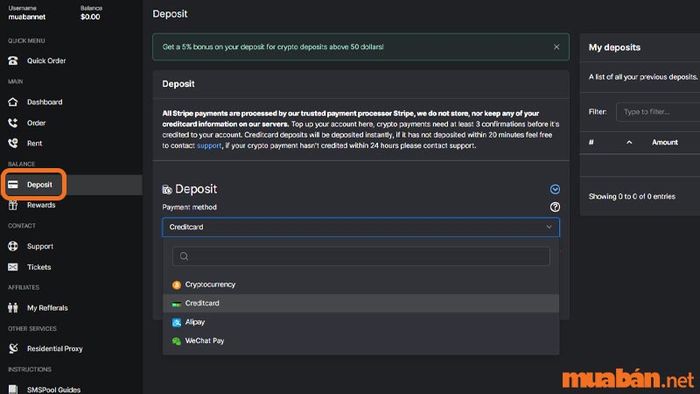700x394 pixels.
Task: Click the Rent icon in sidebar
Action: pyautogui.click(x=13, y=143)
